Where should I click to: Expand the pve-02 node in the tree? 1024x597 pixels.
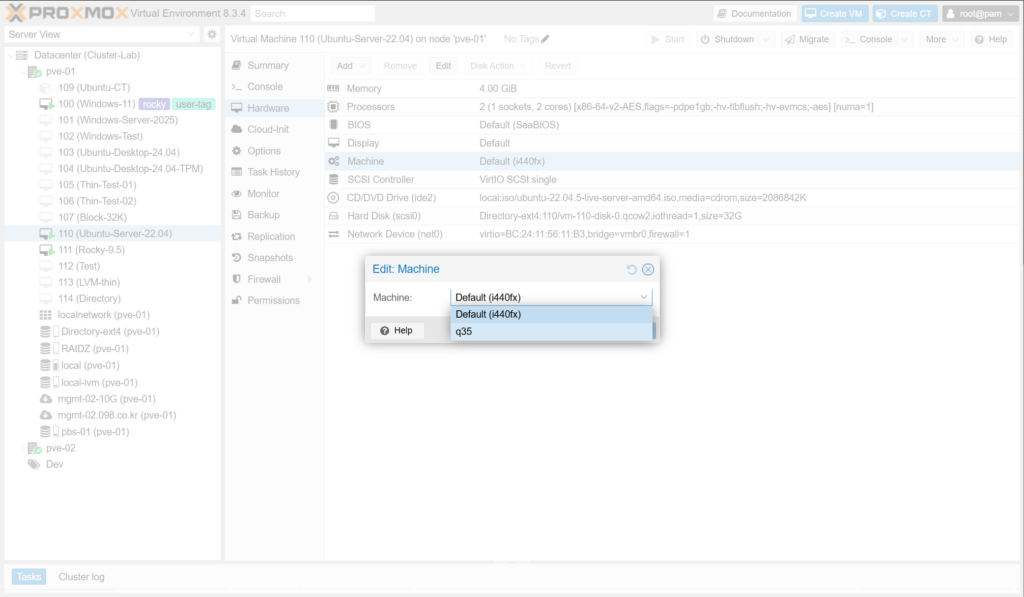pos(23,448)
